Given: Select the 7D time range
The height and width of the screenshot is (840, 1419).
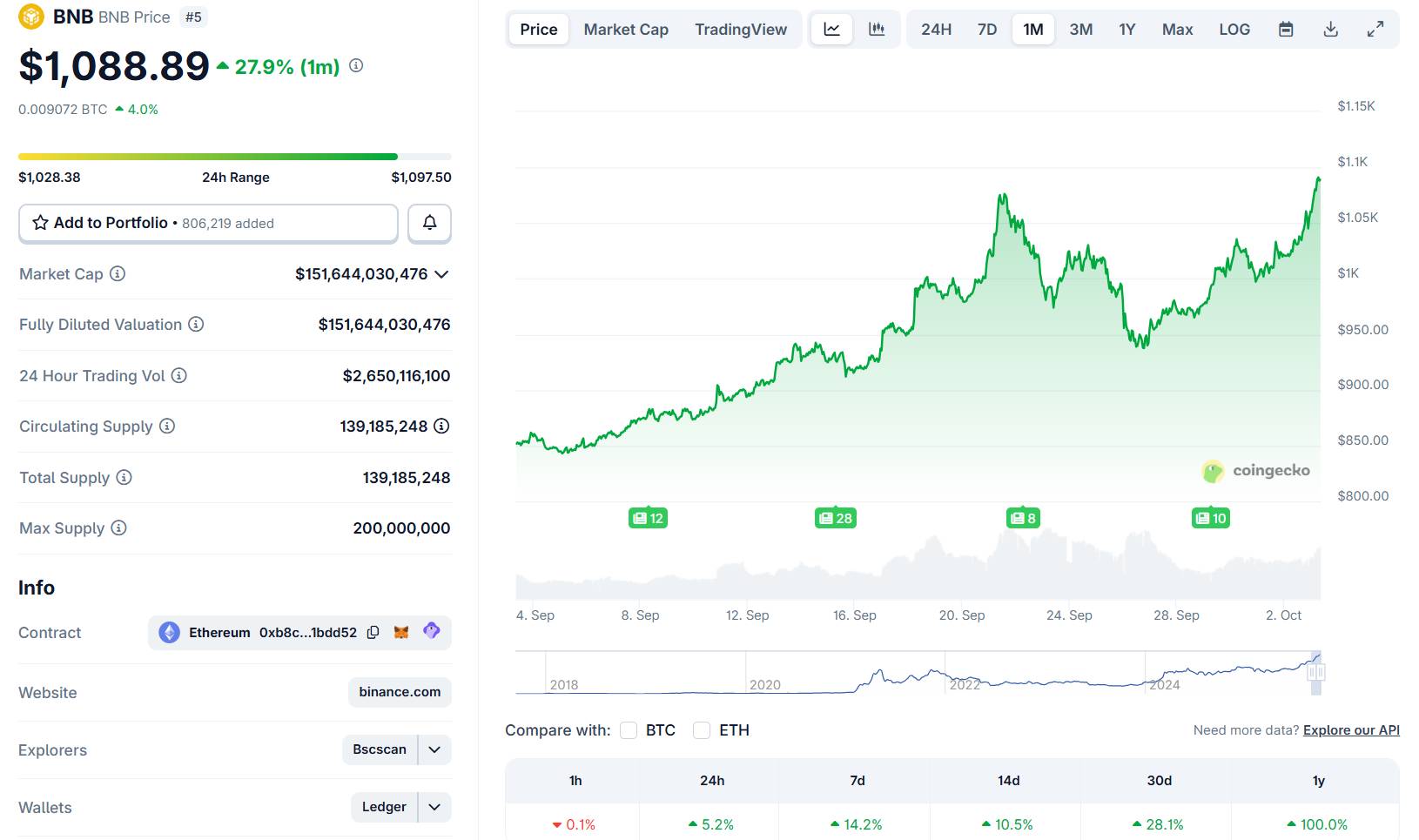Looking at the screenshot, I should [x=987, y=30].
